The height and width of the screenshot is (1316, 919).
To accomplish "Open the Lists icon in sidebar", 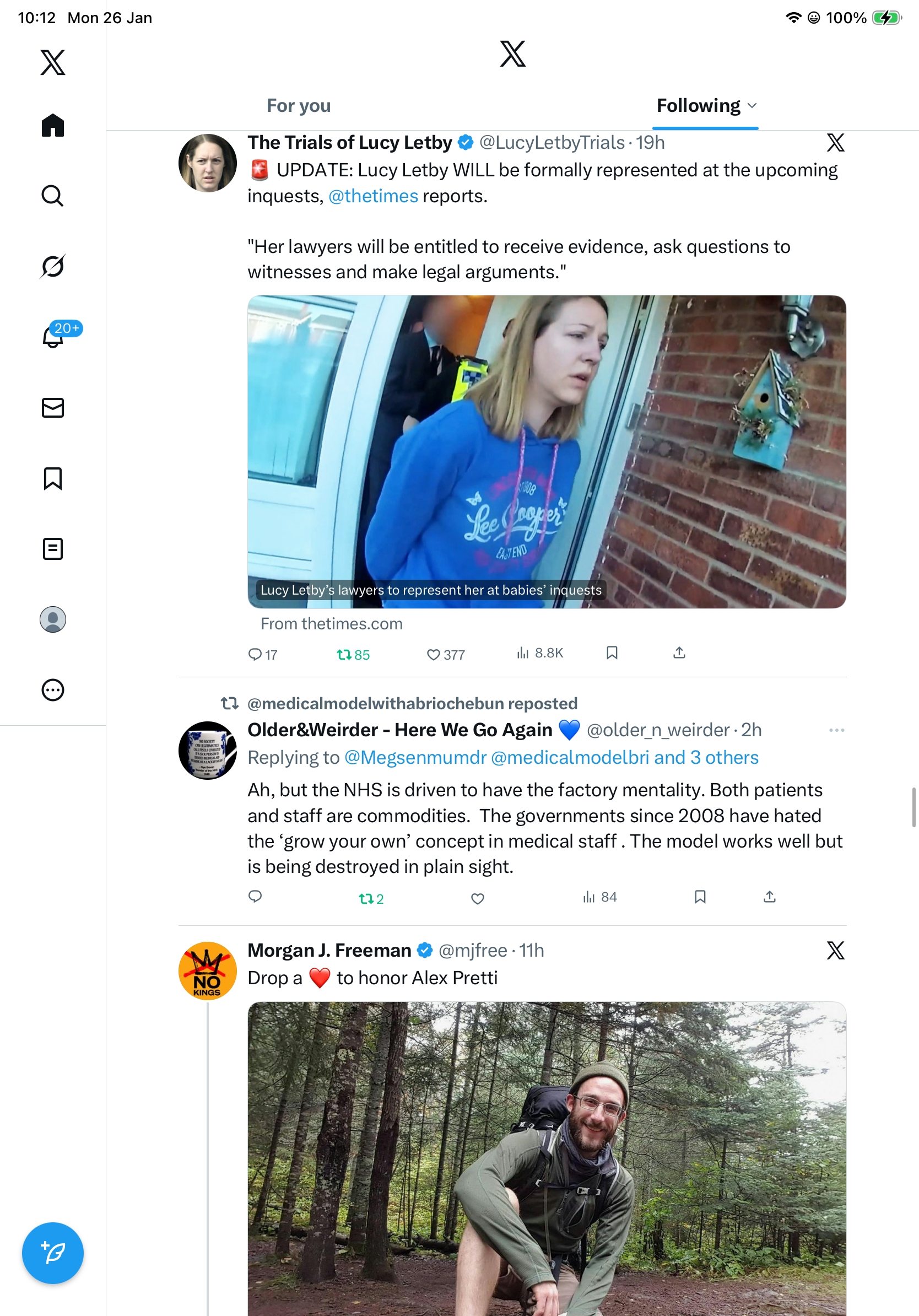I will tap(53, 549).
